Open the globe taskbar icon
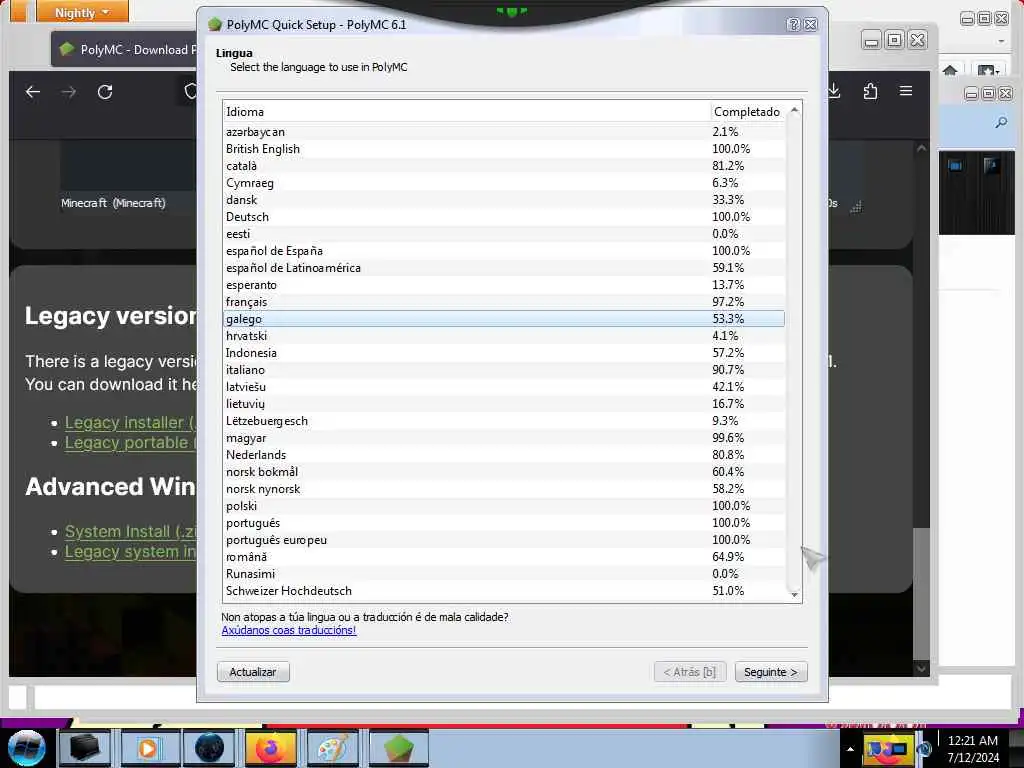1024x768 pixels. pos(209,748)
